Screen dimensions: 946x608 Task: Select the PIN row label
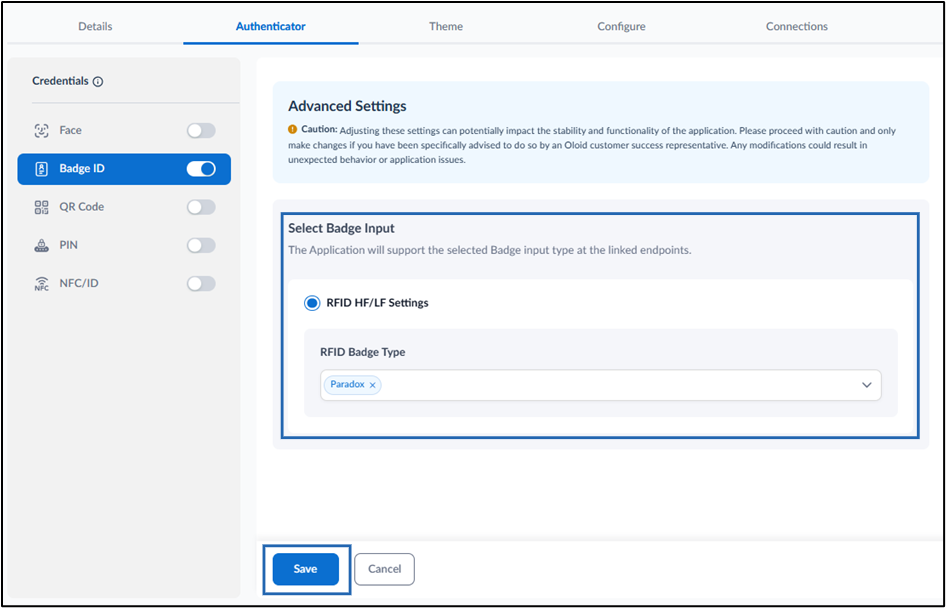[68, 245]
